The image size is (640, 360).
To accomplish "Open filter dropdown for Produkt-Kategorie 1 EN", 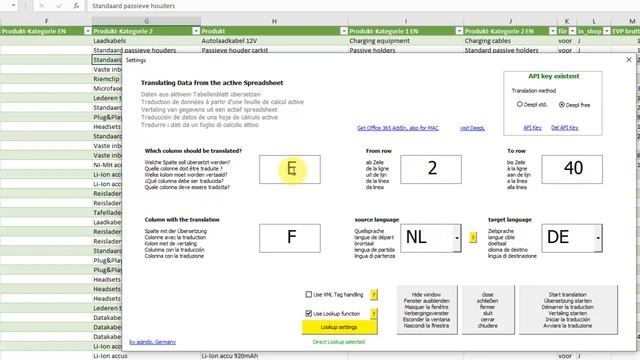I will point(459,31).
